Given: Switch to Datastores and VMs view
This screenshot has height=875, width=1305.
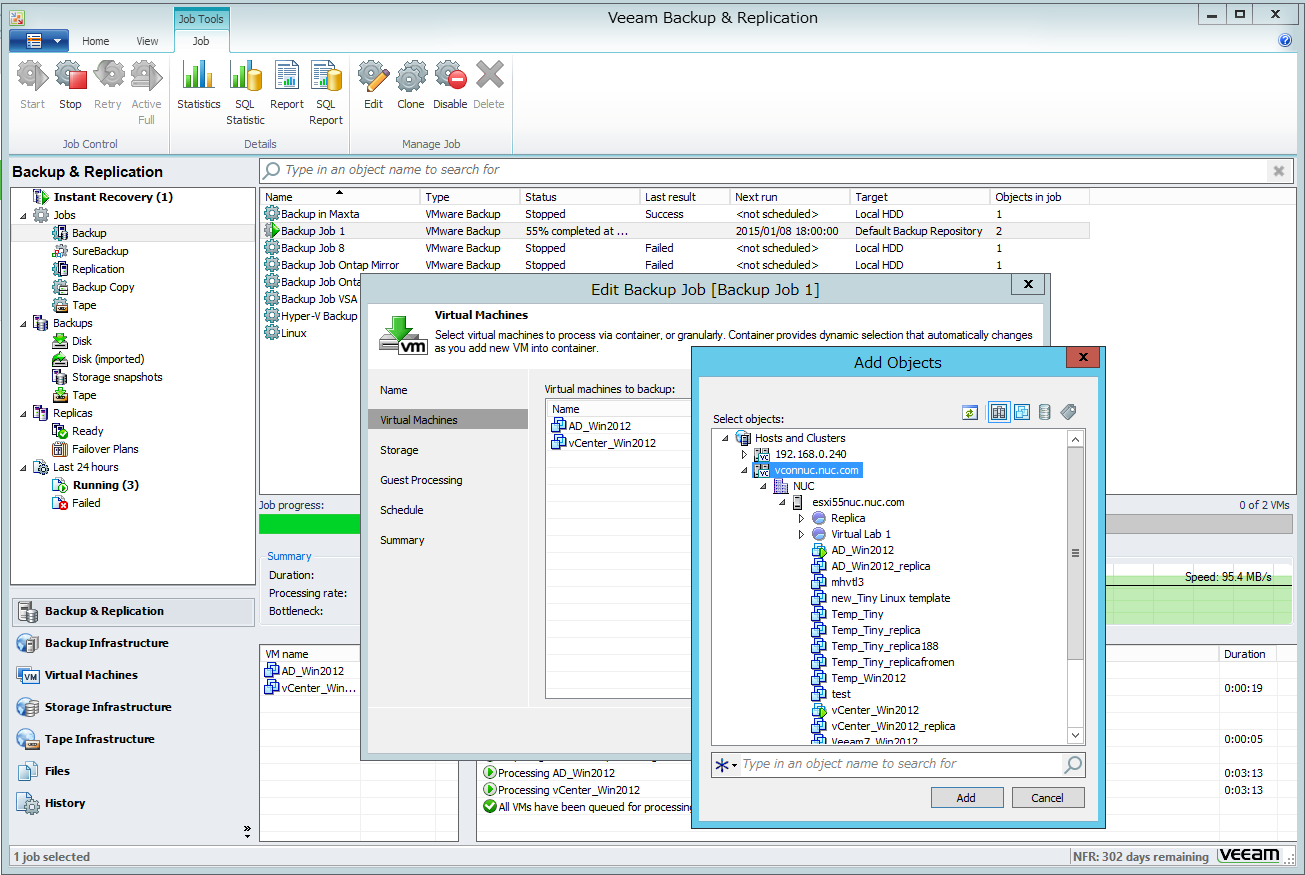Looking at the screenshot, I should 1045,412.
